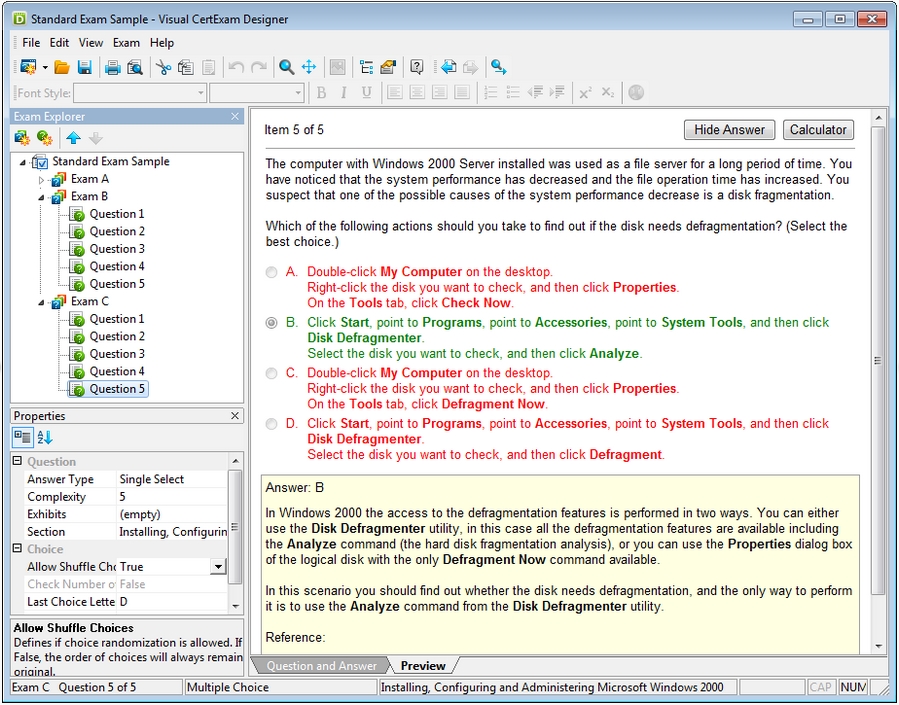Screen dimensions: 899x705
Task: Click the Complexity value field
Action: 171,496
